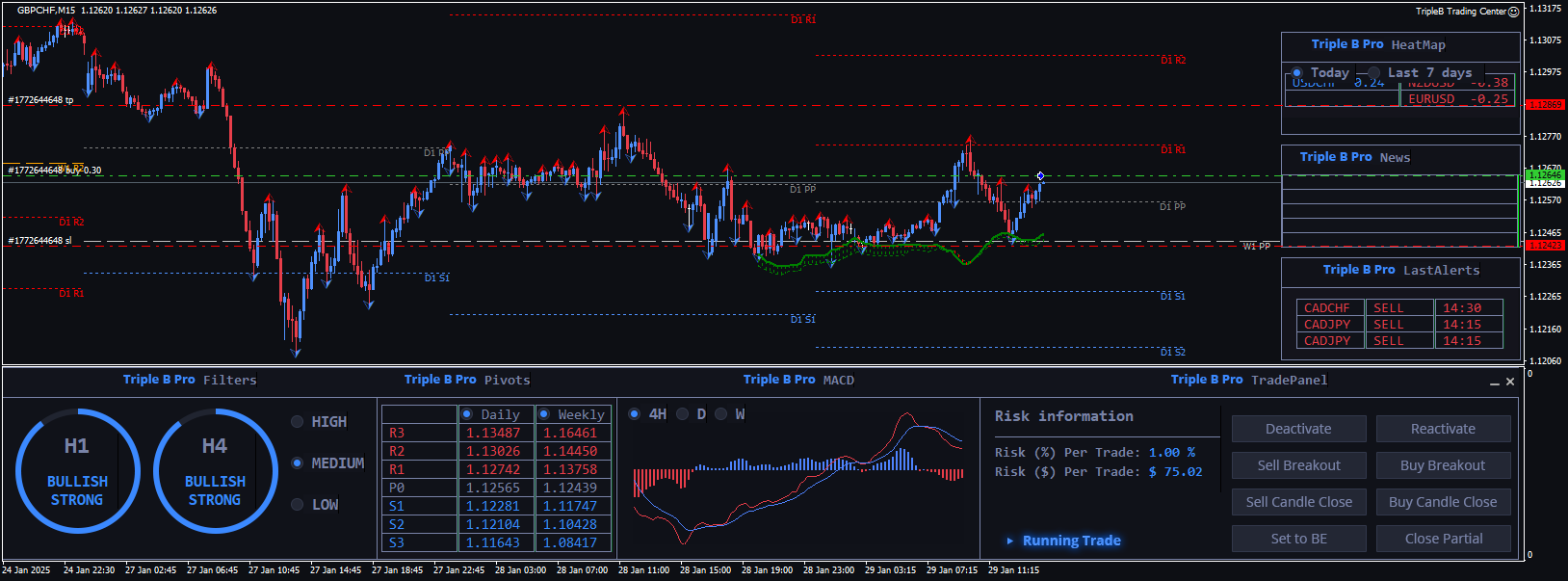Toggle the Weekly pivots column
The height and width of the screenshot is (581, 1568).
click(544, 414)
